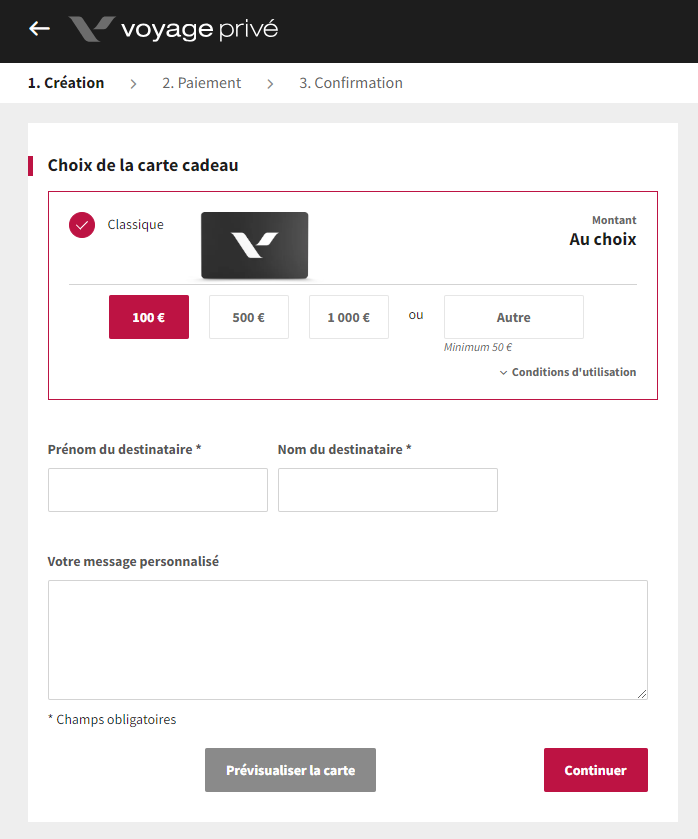Click the back arrow icon in header
The width and height of the screenshot is (698, 839).
[x=39, y=28]
